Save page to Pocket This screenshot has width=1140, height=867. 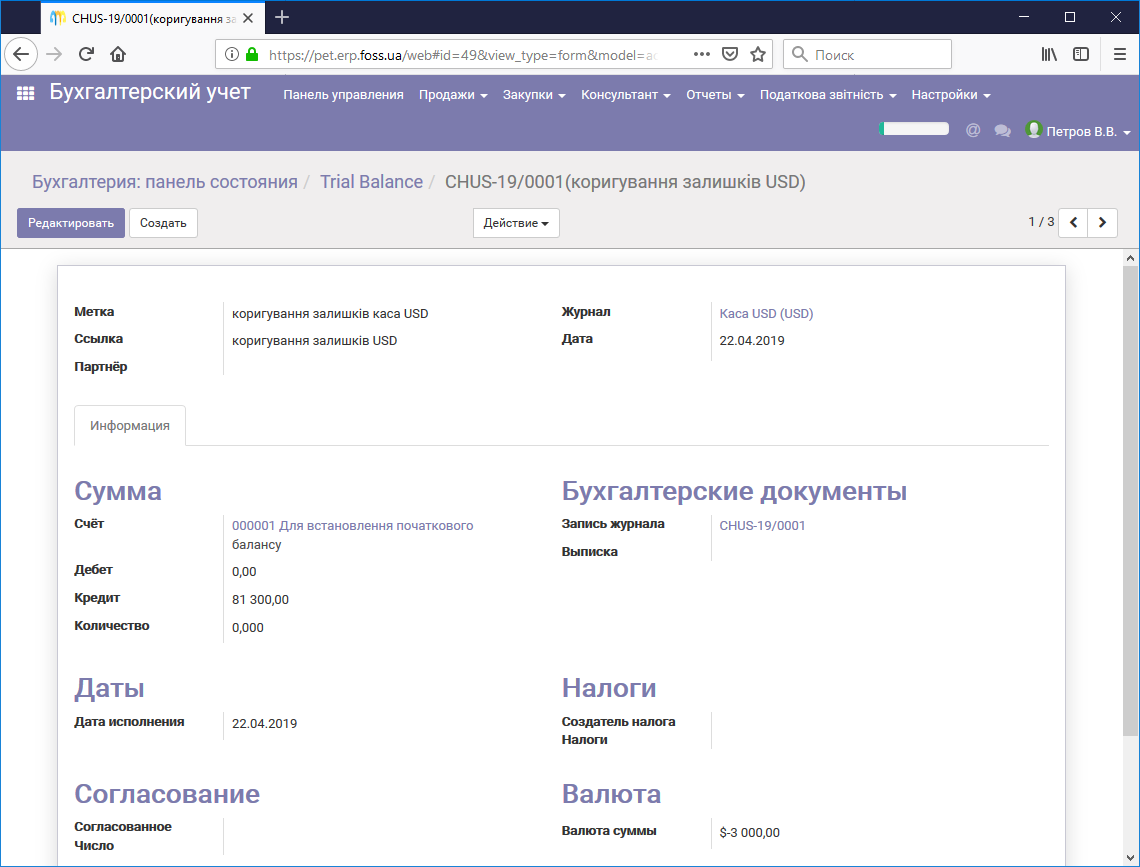(x=730, y=55)
